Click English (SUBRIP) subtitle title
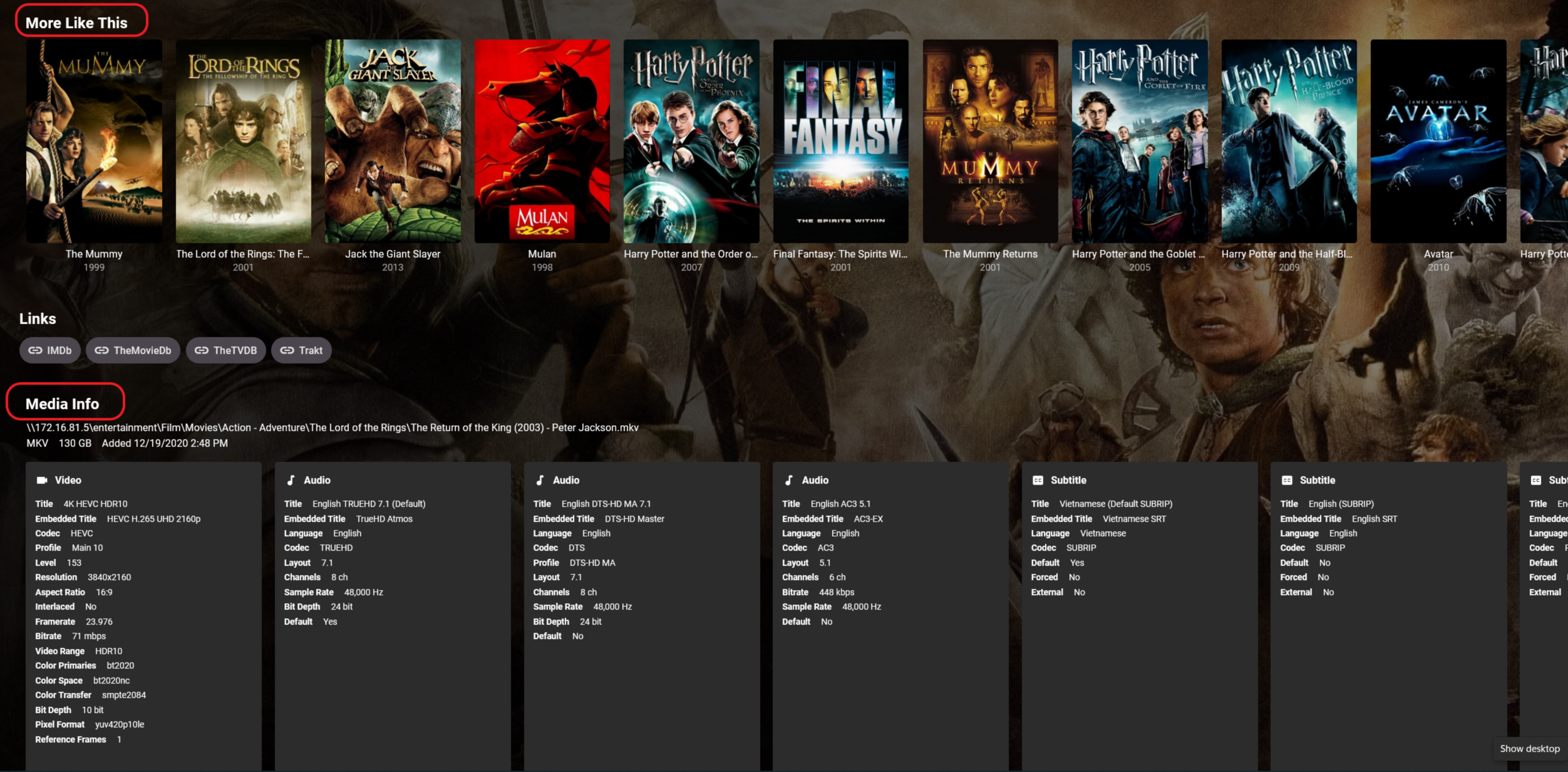 [1341, 504]
